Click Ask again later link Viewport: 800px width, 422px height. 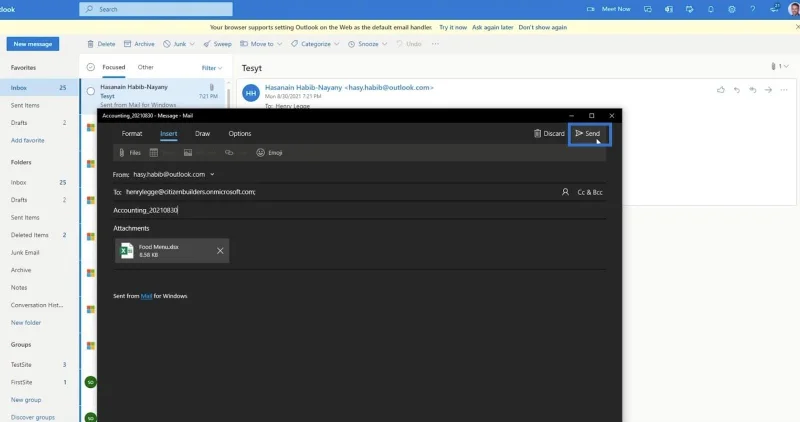[492, 28]
